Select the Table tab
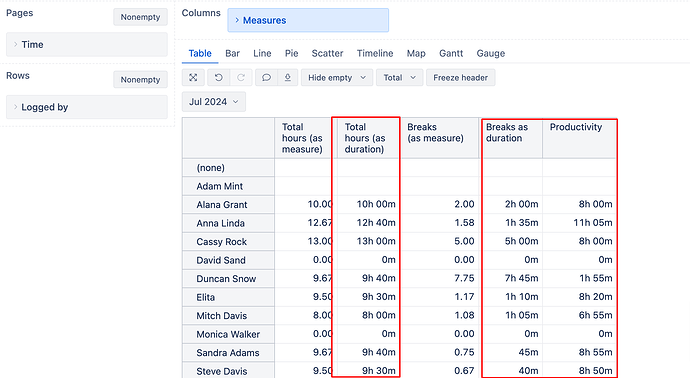This screenshot has width=690, height=378. pyautogui.click(x=200, y=53)
